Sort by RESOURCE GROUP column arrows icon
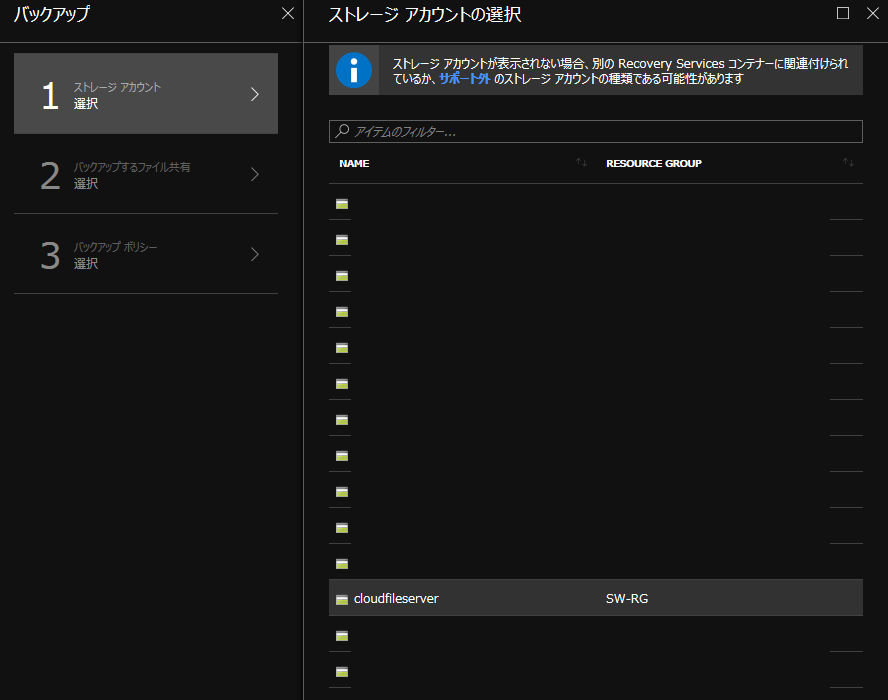The image size is (888, 700). click(848, 162)
